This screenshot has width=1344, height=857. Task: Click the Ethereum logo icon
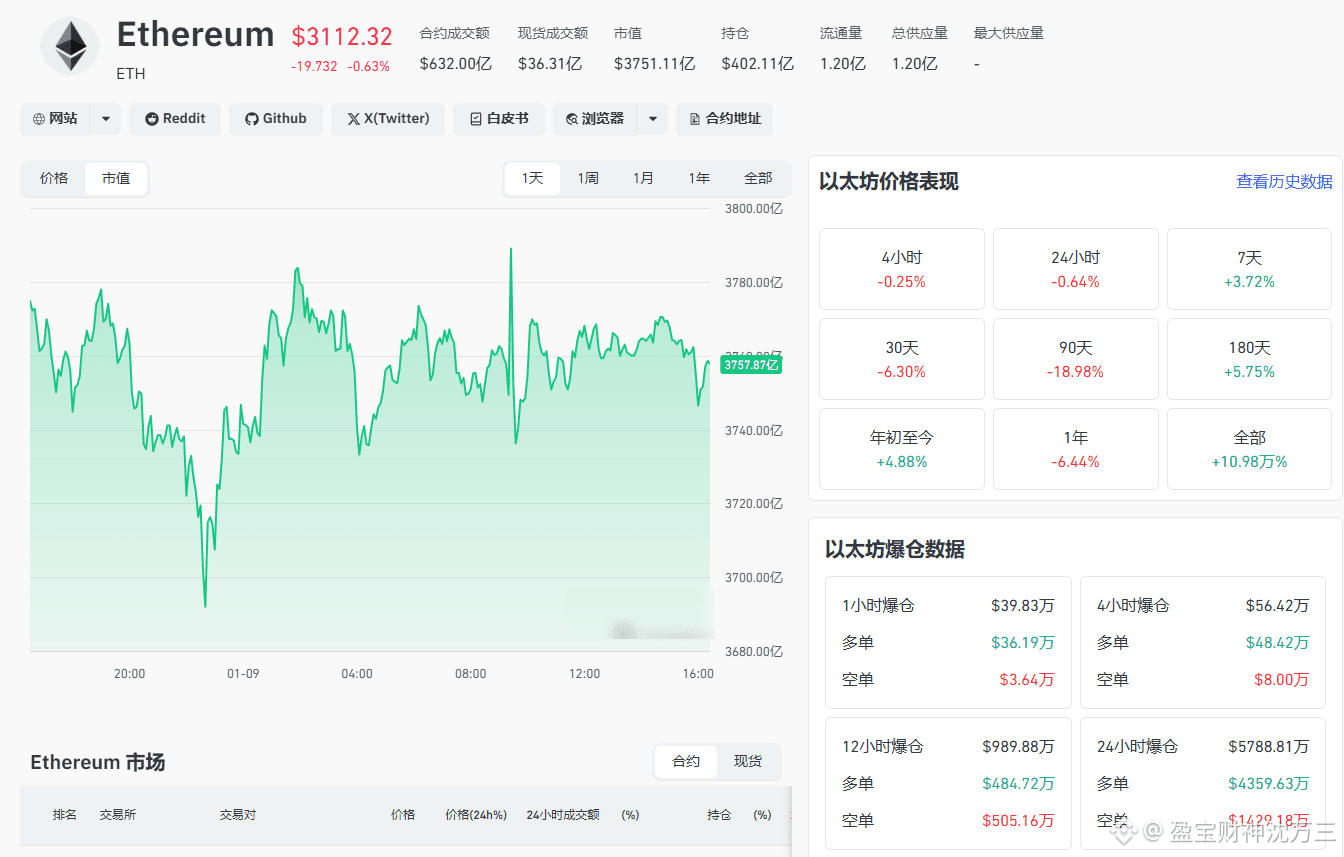pos(69,46)
